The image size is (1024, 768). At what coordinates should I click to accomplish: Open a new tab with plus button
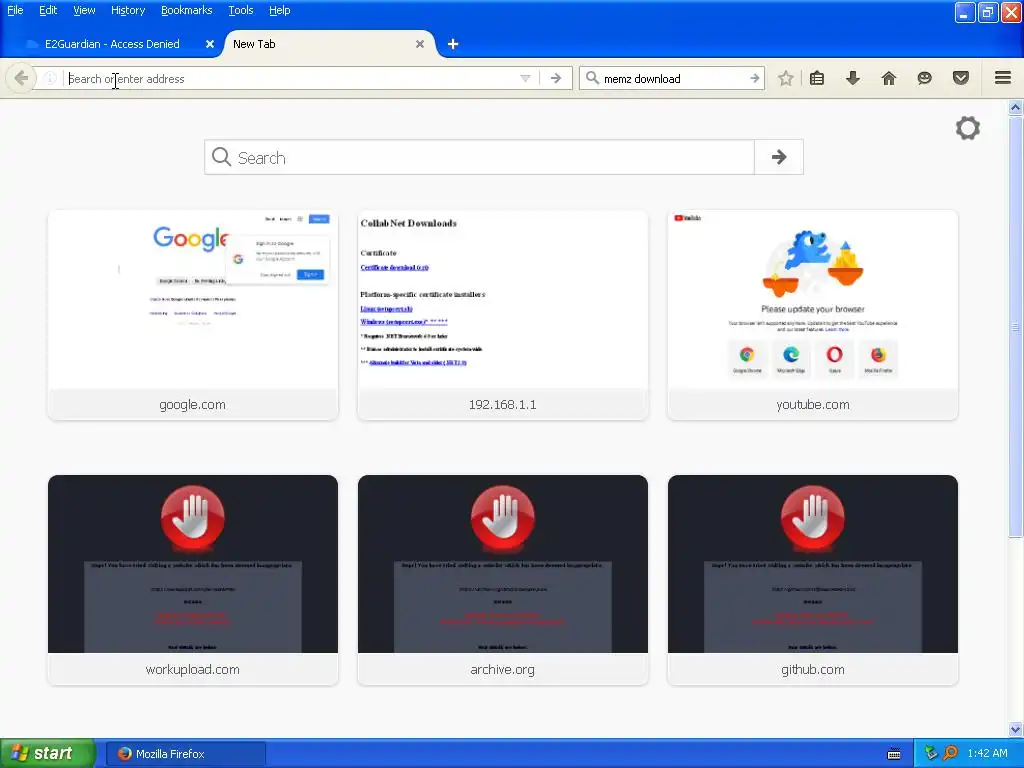[x=453, y=44]
